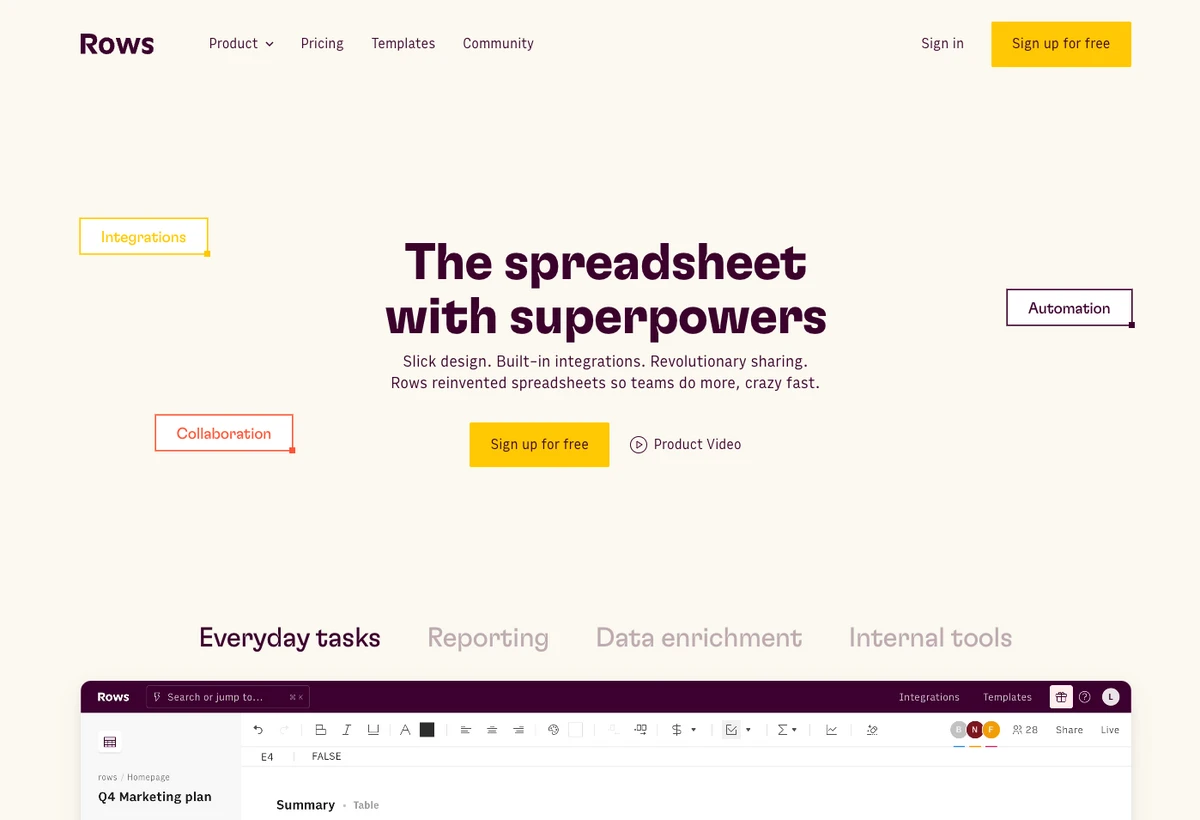The width and height of the screenshot is (1200, 820).
Task: Click the 'Summary' table heading
Action: [306, 805]
